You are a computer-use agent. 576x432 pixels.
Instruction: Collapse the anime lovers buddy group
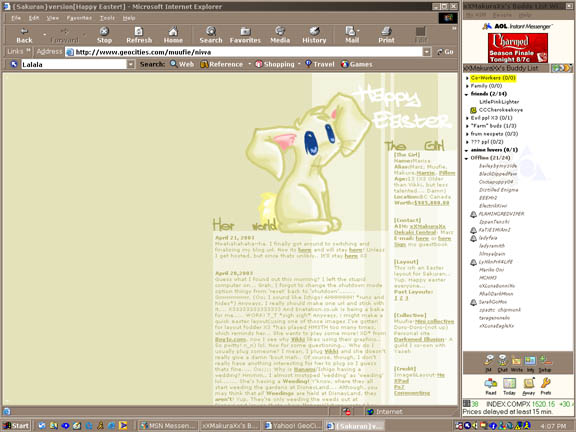(x=467, y=150)
